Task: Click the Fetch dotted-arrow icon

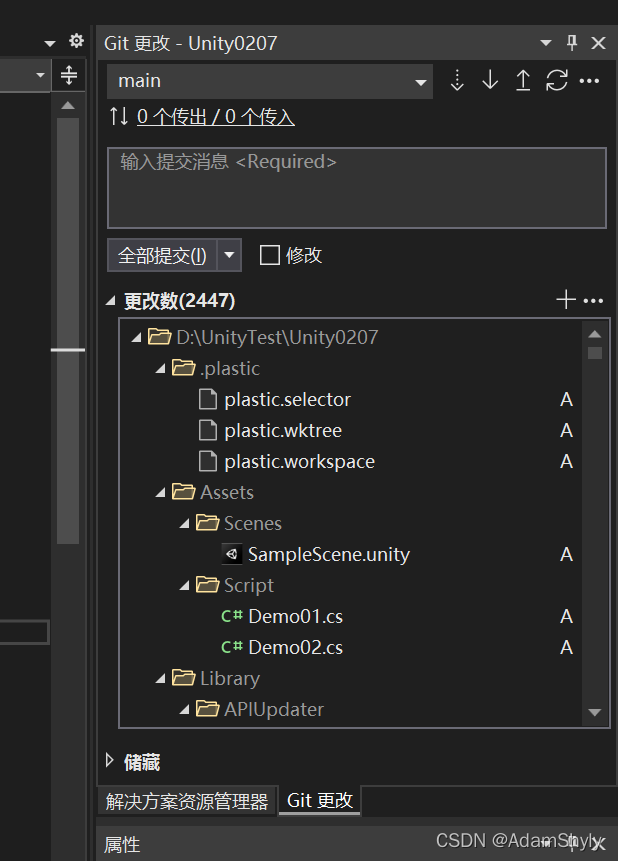Action: pyautogui.click(x=457, y=81)
